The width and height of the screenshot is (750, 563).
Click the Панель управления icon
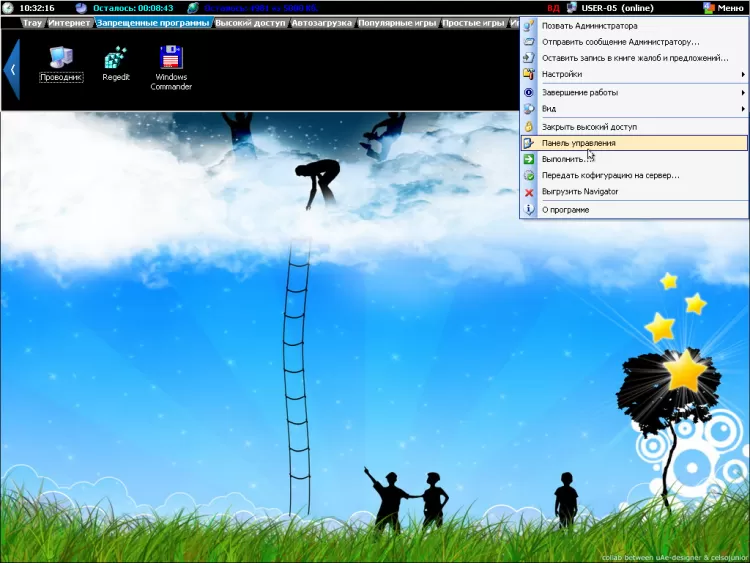tap(529, 143)
